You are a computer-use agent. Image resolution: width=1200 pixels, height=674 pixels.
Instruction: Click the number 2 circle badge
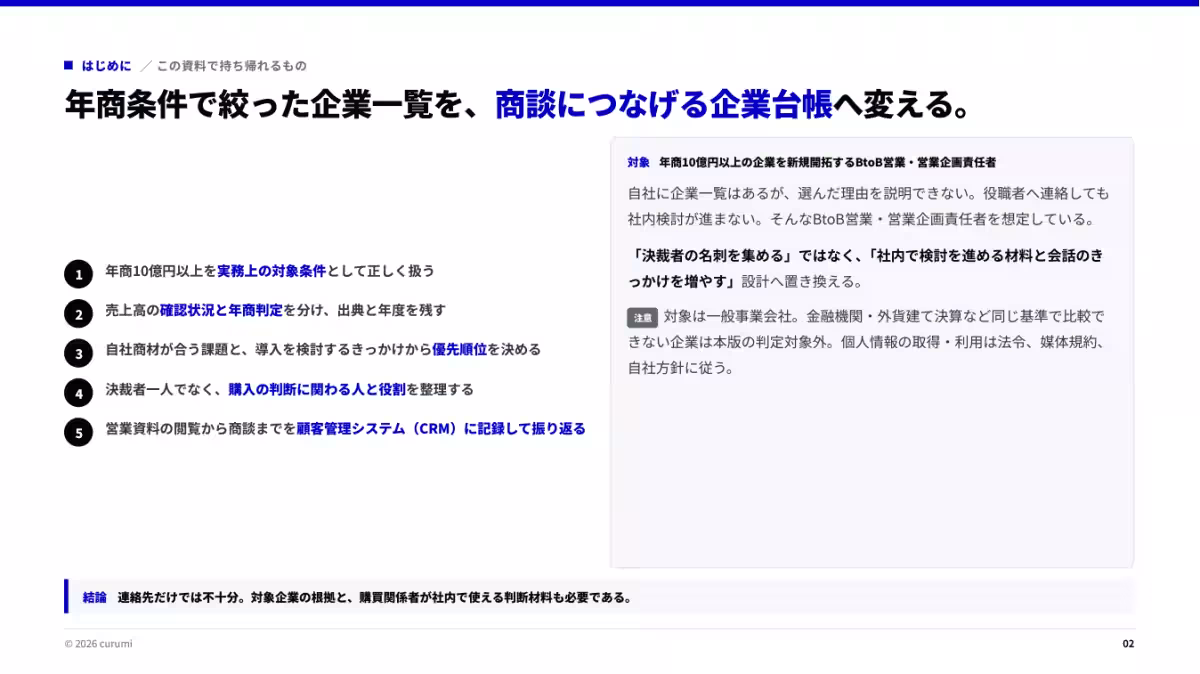tap(78, 313)
